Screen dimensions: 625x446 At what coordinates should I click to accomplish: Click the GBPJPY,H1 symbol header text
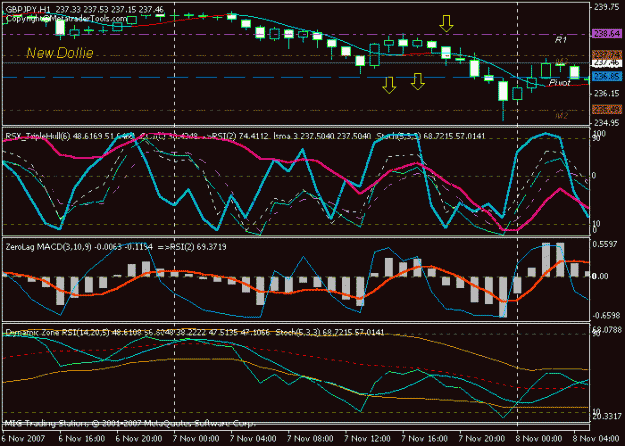point(26,9)
